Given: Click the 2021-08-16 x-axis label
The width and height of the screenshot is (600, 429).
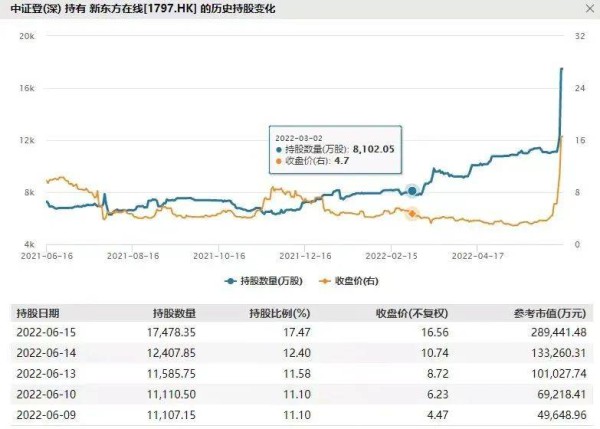Looking at the screenshot, I should click(x=133, y=256).
